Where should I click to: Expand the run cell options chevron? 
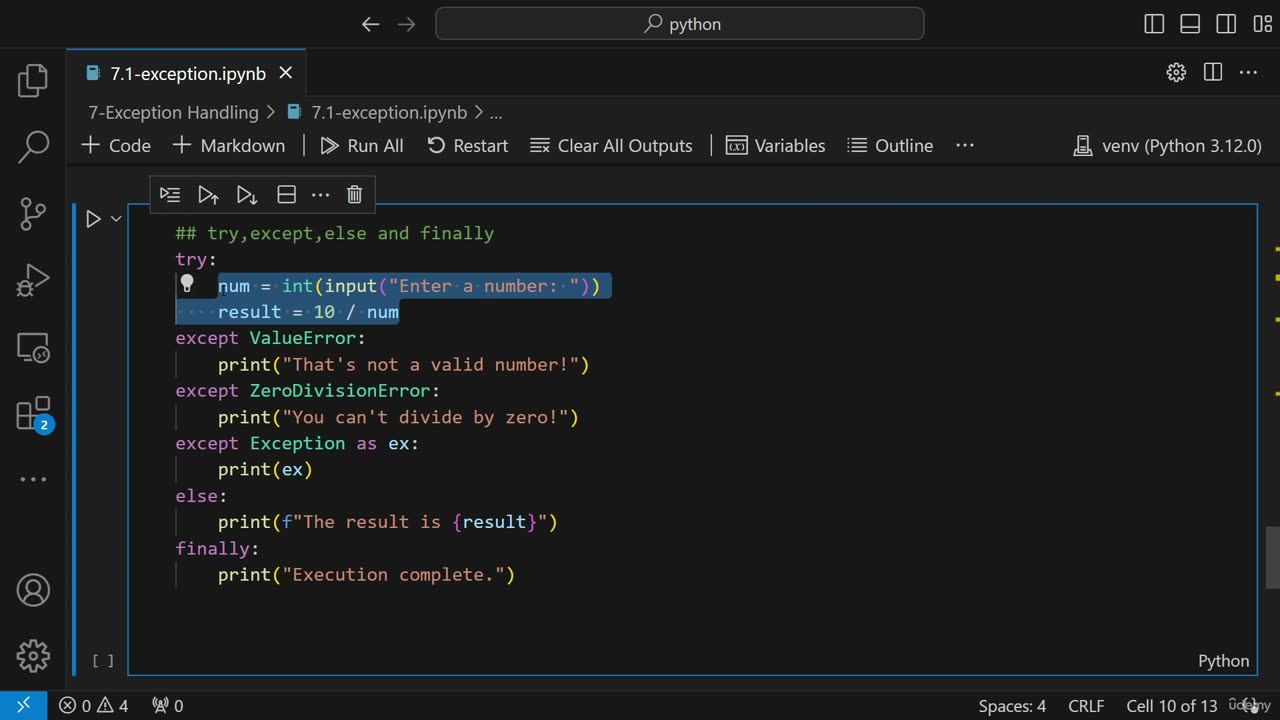tap(116, 218)
